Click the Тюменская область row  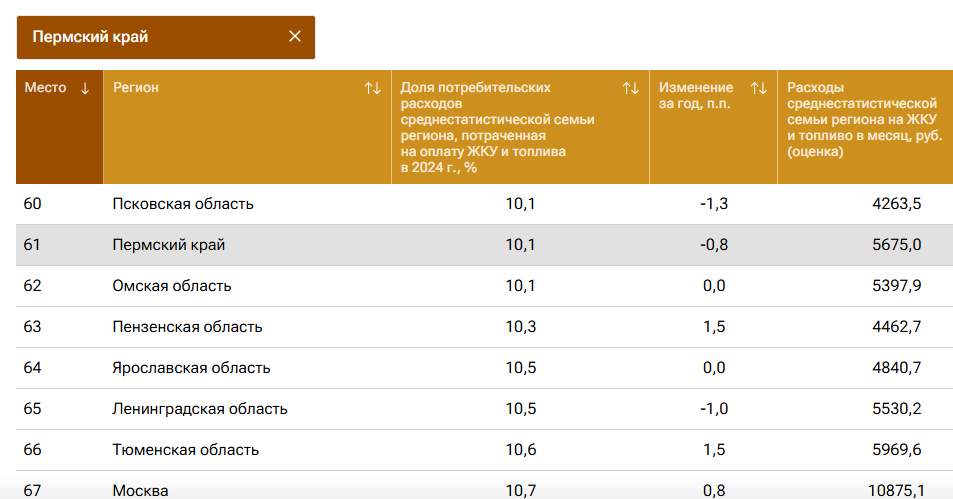(x=186, y=450)
